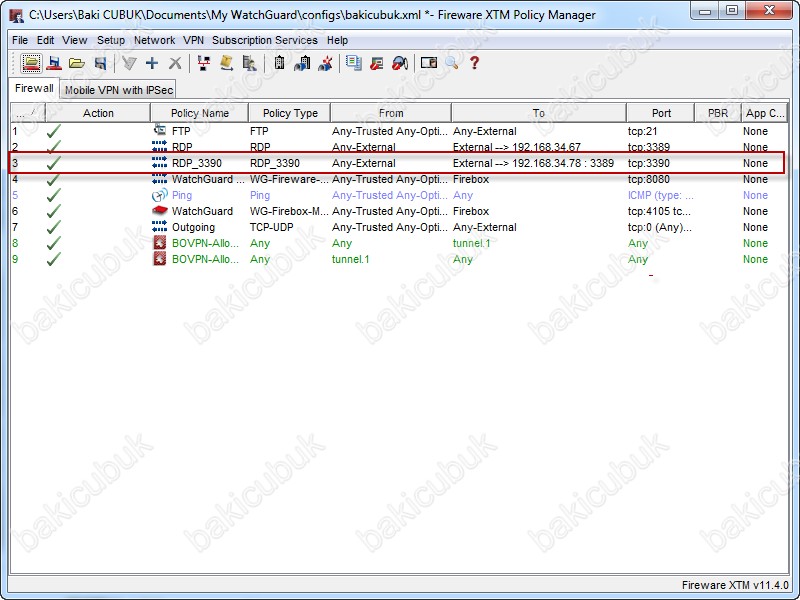Click the tunnel.1 source in BOVPN row 9
The image size is (800, 600).
(x=351, y=259)
